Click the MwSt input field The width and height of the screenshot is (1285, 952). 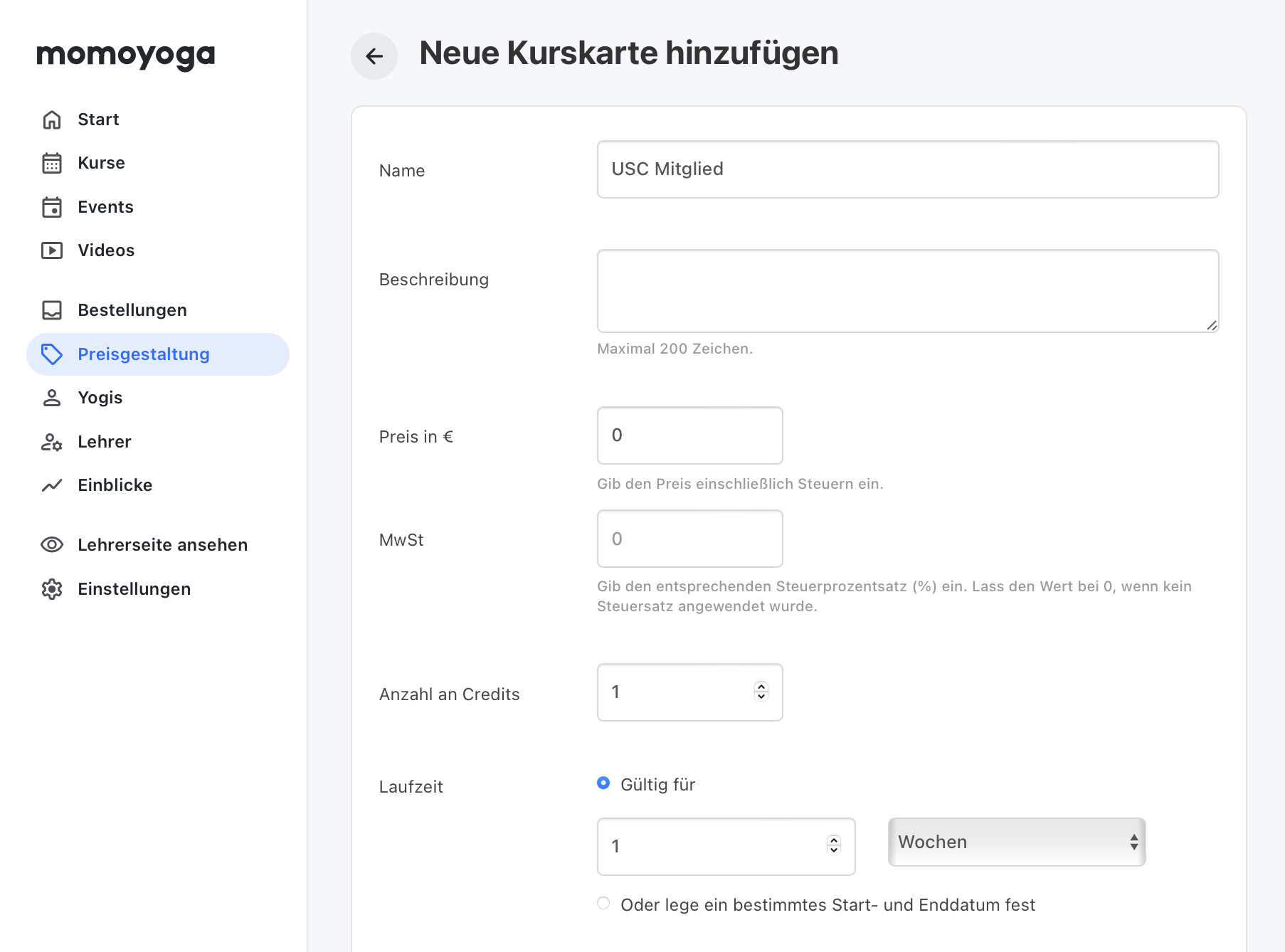point(690,539)
